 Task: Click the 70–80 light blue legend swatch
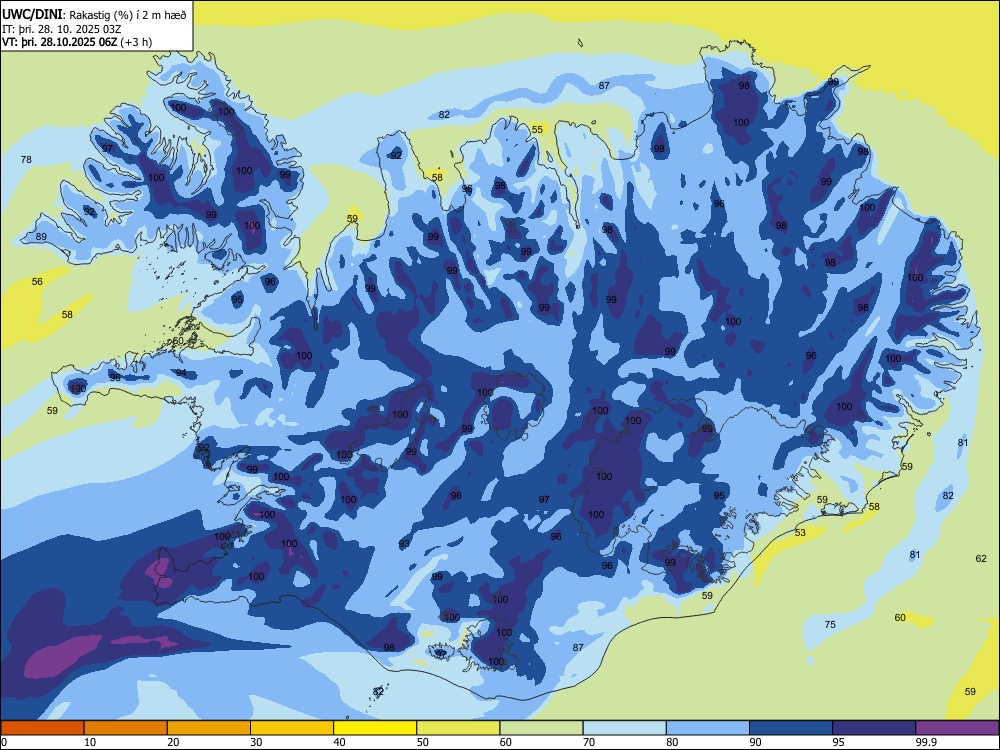click(x=624, y=728)
